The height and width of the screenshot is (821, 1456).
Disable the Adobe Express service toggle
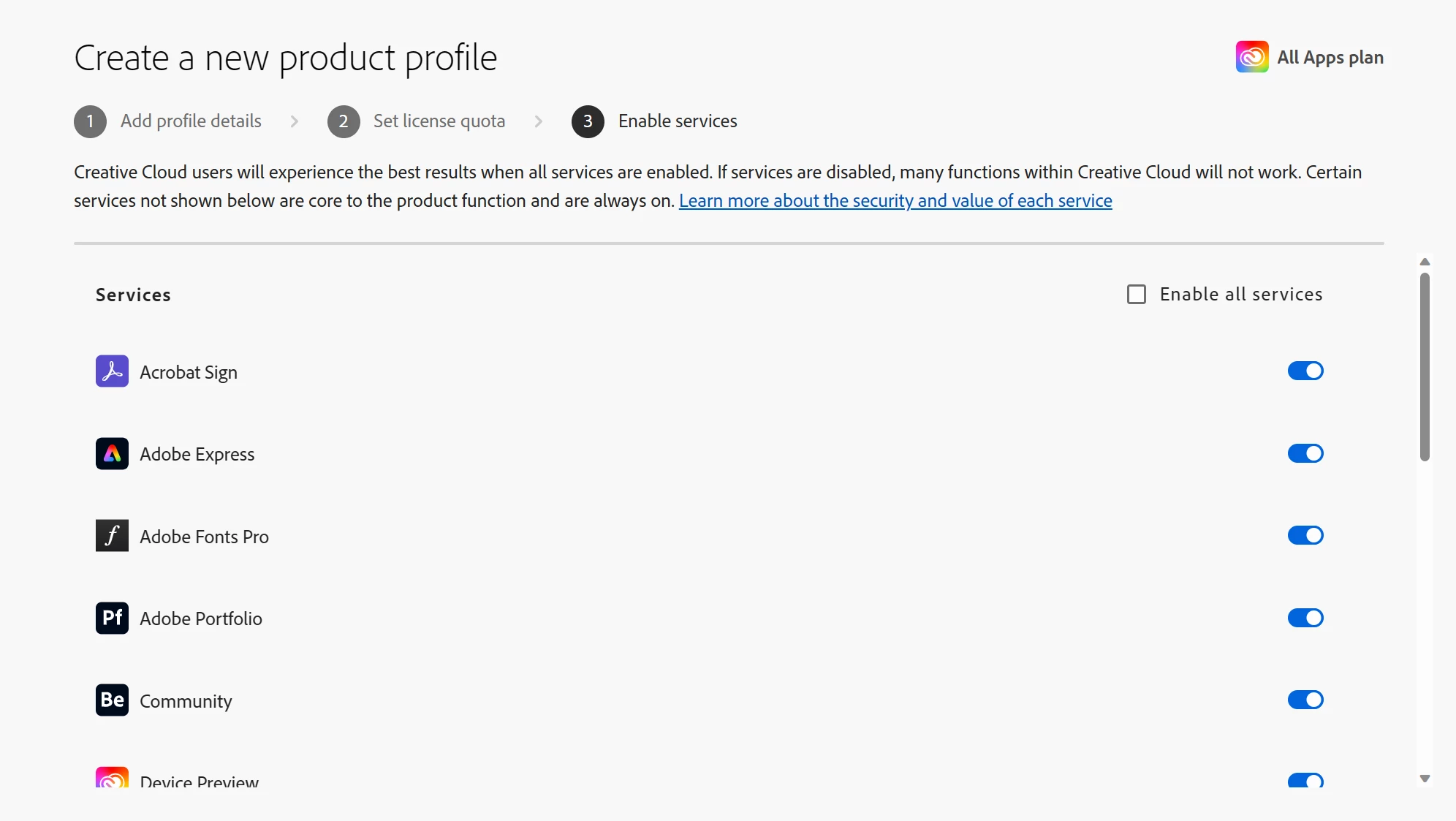click(1305, 454)
